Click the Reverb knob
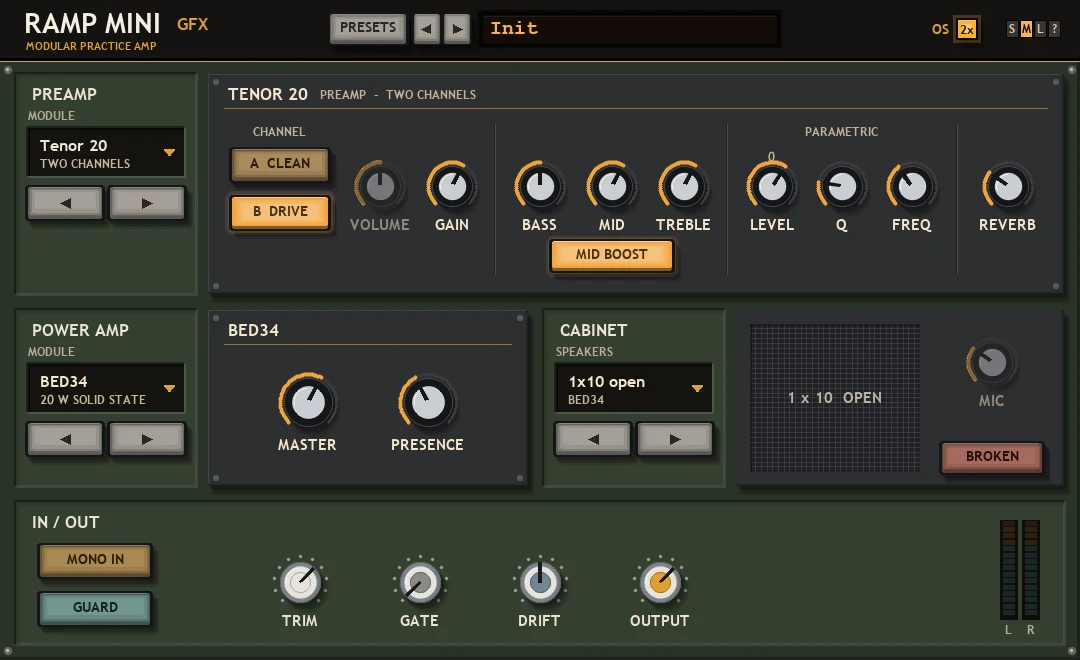The image size is (1080, 660). (1007, 186)
